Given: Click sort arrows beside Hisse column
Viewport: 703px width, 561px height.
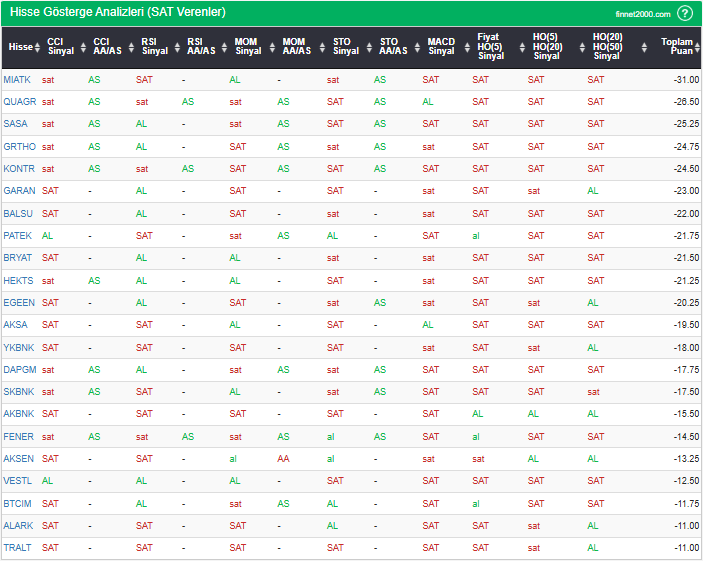Looking at the screenshot, I should pos(38,47).
